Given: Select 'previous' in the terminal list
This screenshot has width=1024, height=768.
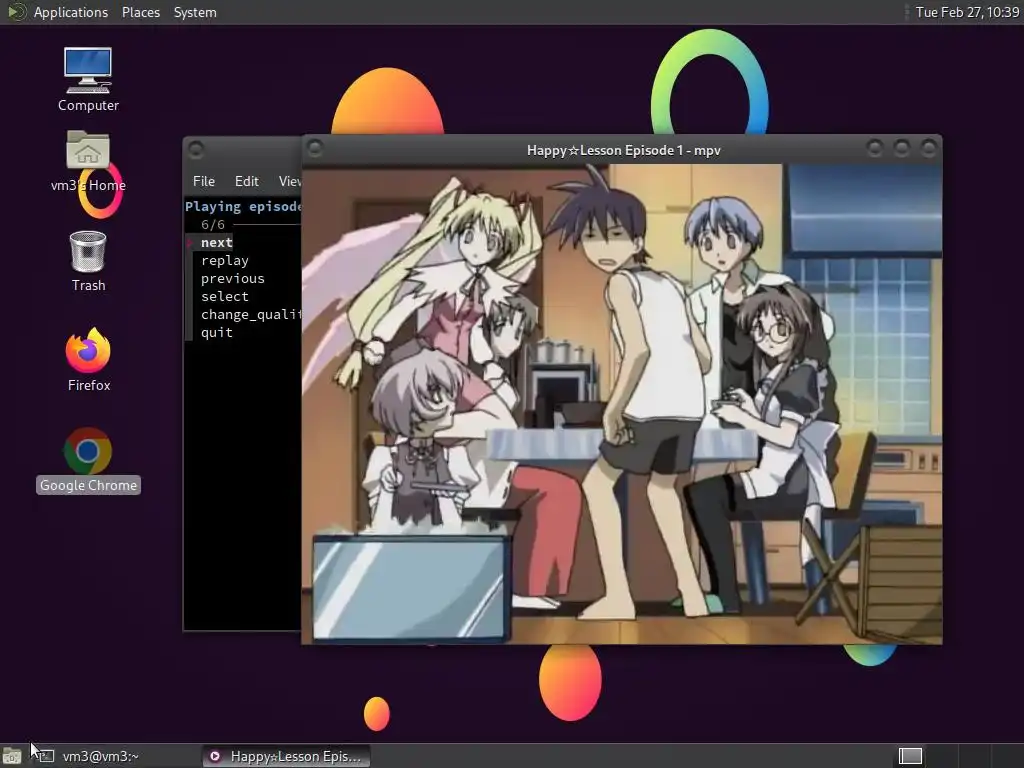Looking at the screenshot, I should 232,278.
